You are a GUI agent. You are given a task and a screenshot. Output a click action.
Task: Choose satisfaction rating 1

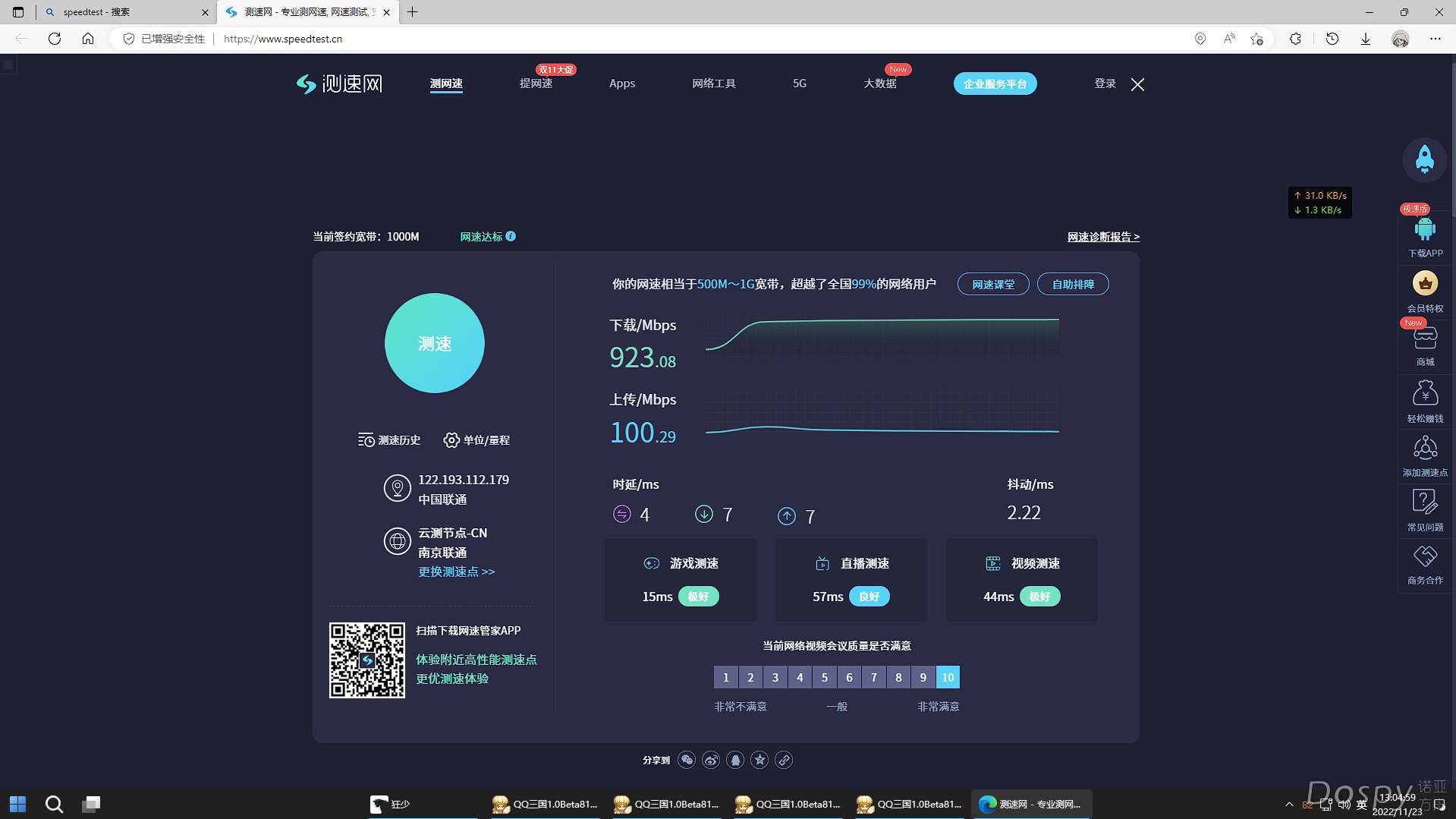[725, 677]
